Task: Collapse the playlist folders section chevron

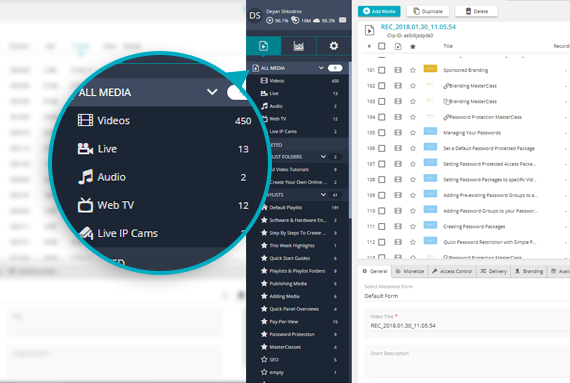Action: click(x=323, y=157)
